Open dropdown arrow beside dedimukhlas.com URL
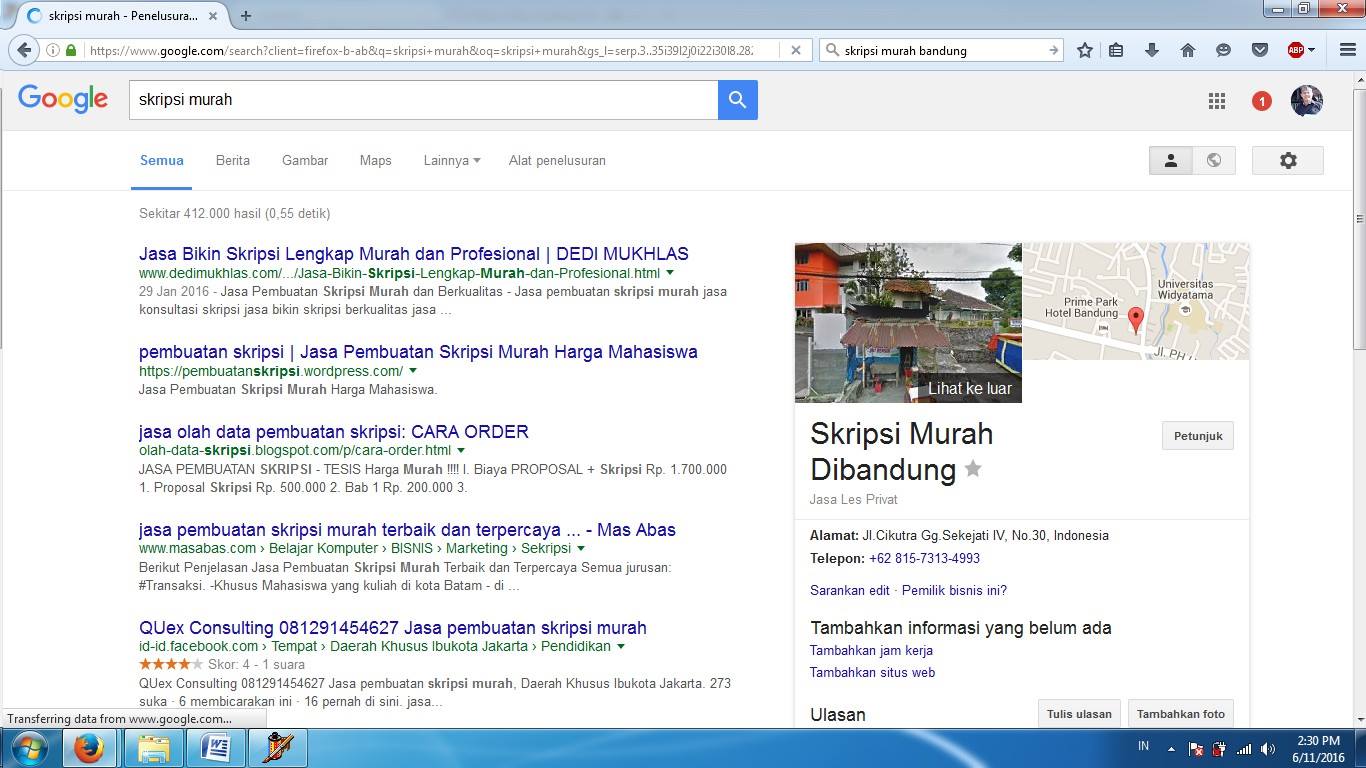Image resolution: width=1366 pixels, height=768 pixels. point(670,273)
